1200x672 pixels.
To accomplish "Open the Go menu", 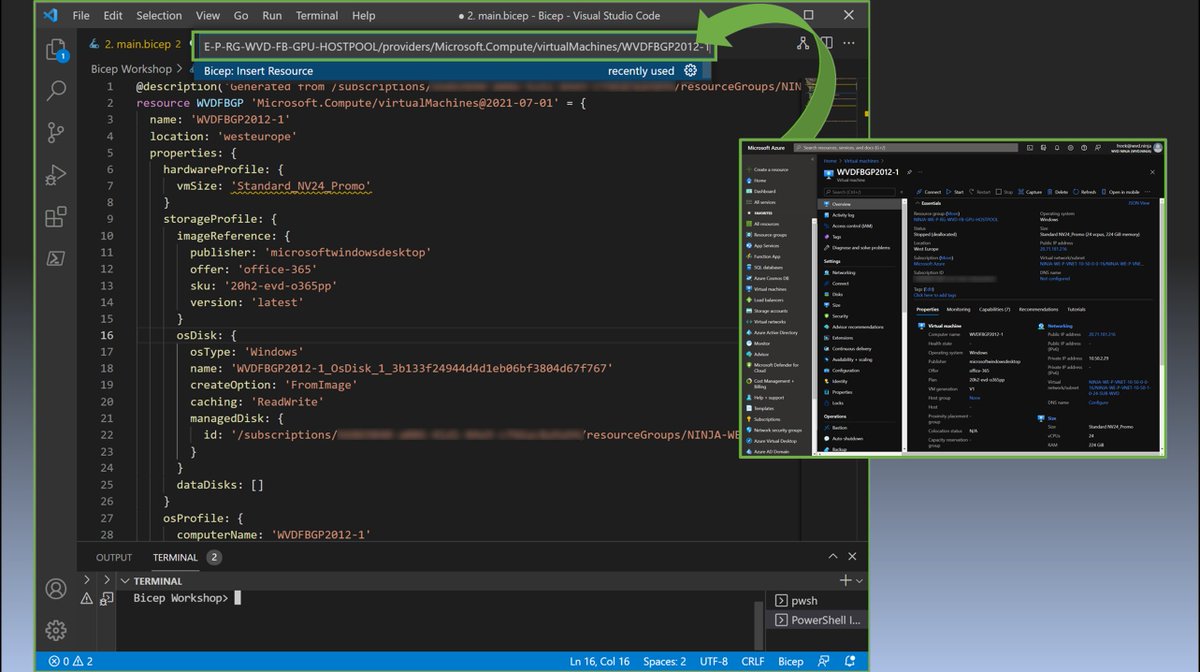I will (x=241, y=16).
